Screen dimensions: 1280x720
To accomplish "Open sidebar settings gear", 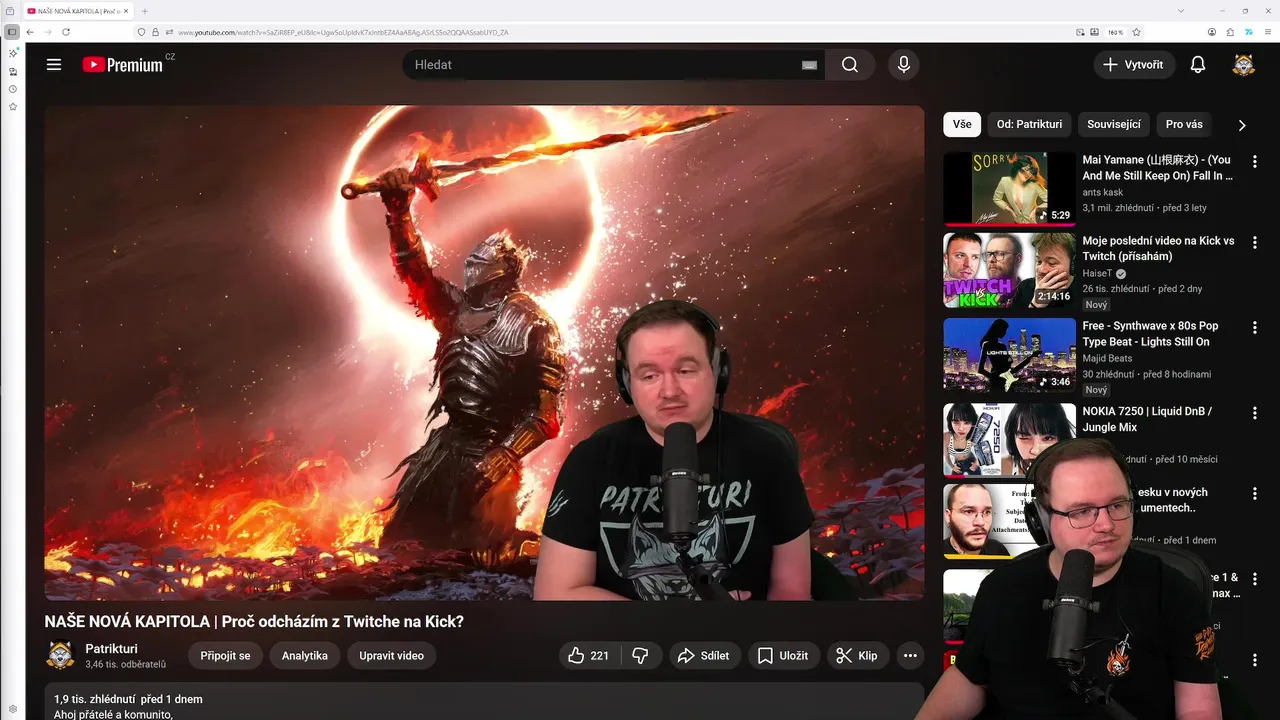I will [13, 709].
